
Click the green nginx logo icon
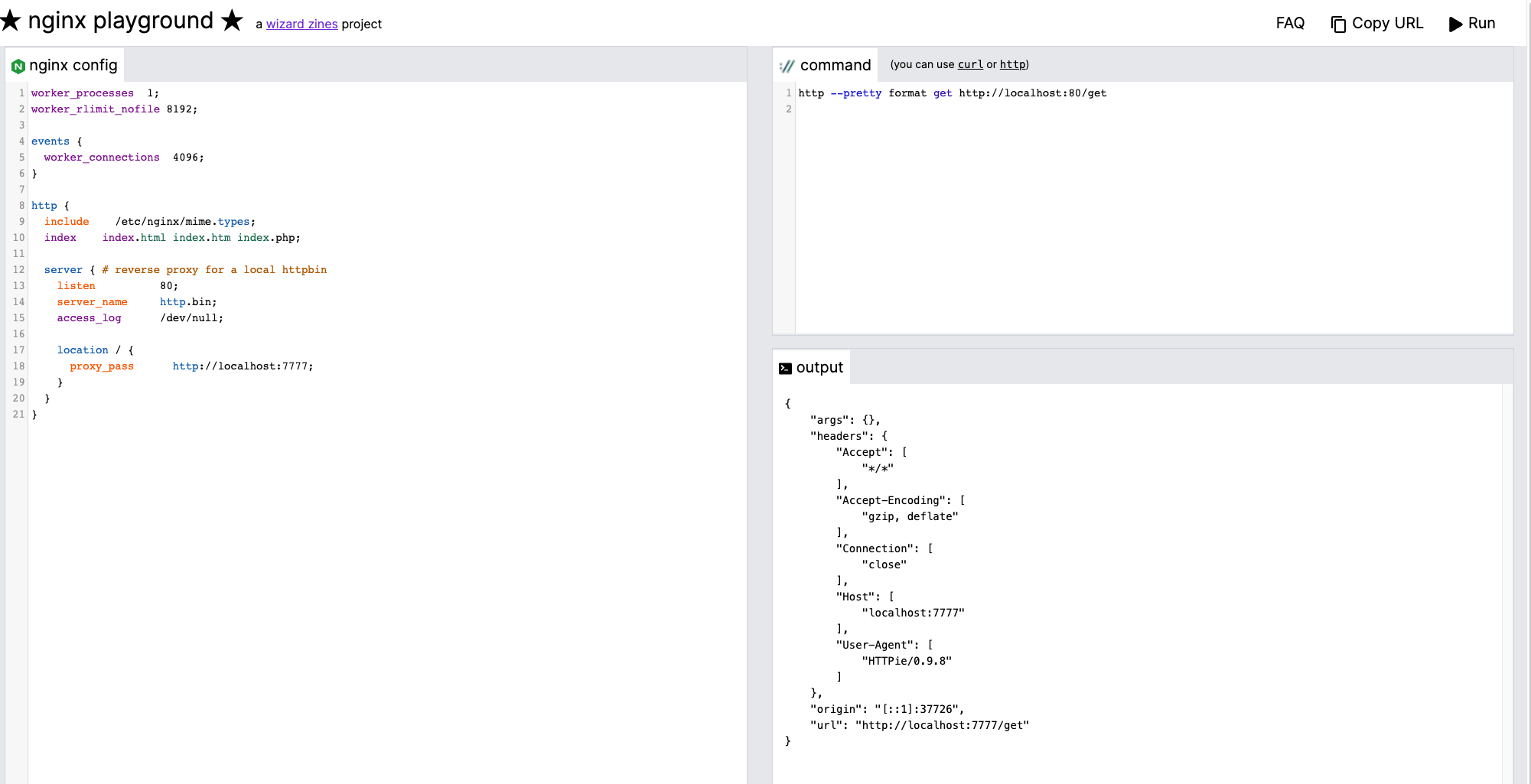pos(18,67)
